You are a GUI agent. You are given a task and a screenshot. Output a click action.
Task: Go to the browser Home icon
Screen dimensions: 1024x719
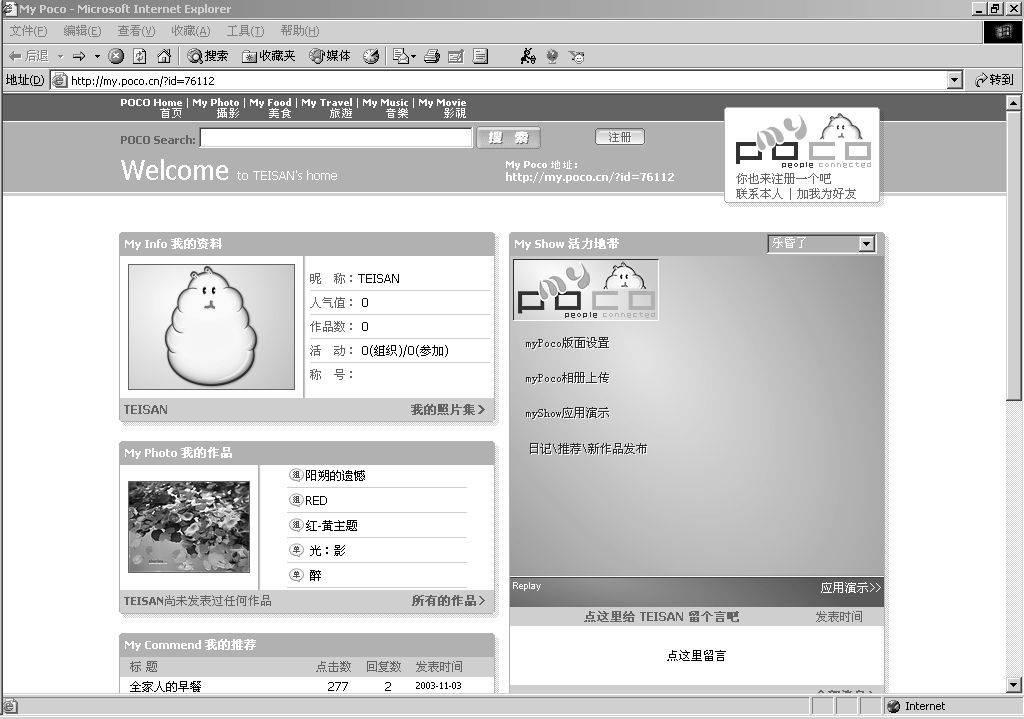click(x=164, y=57)
